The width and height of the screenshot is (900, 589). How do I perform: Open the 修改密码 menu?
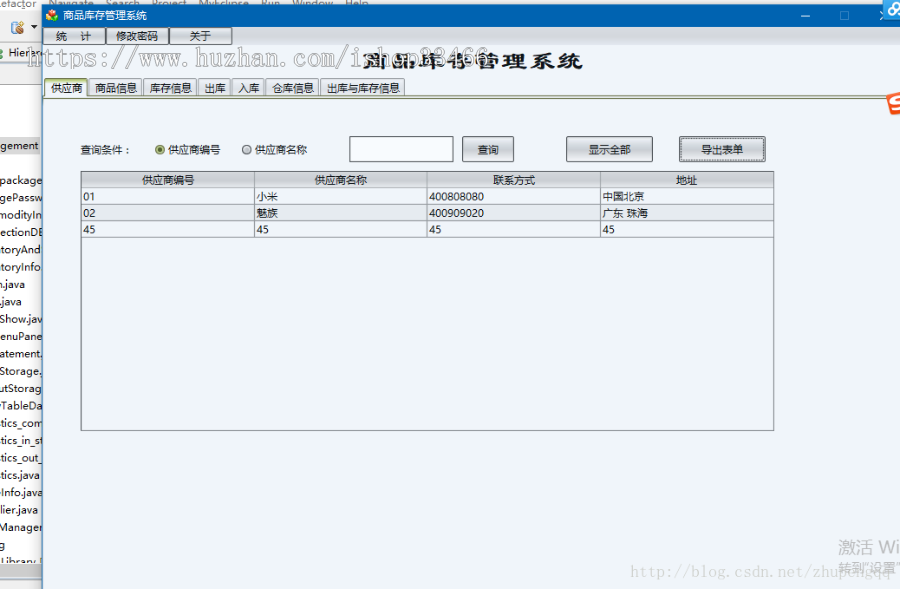[x=137, y=34]
